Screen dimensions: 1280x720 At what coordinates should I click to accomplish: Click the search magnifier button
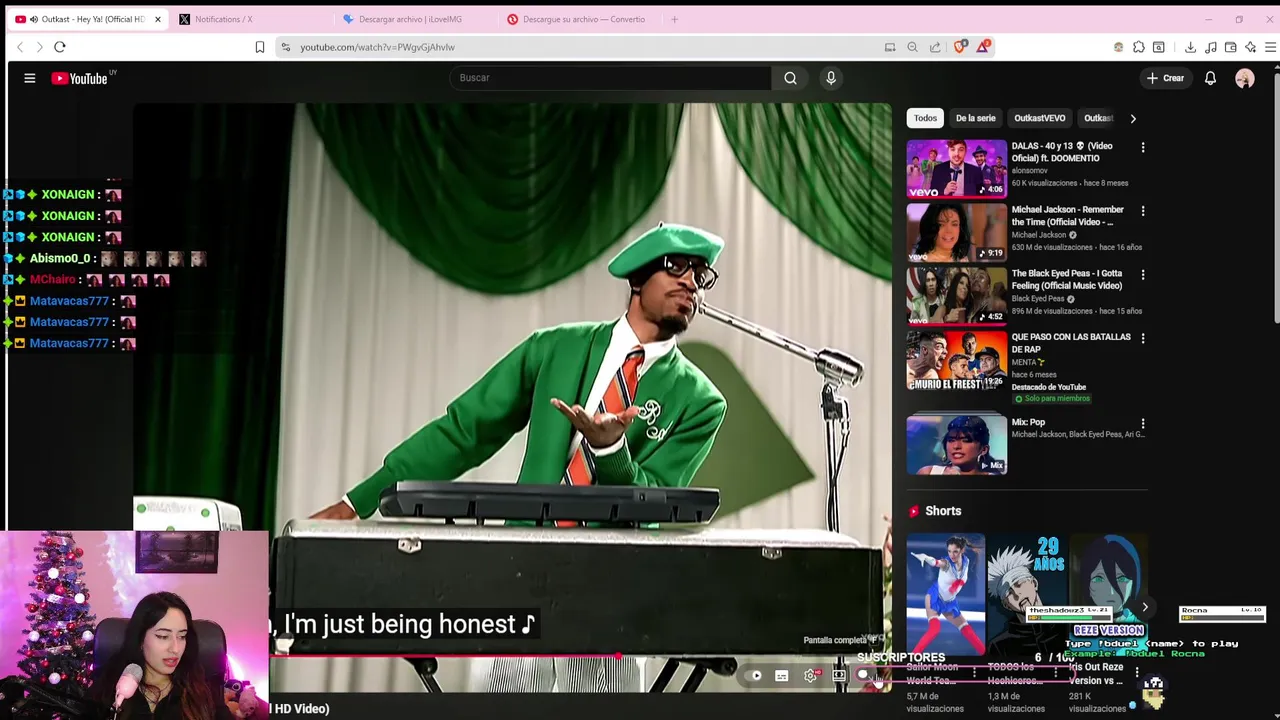(790, 78)
